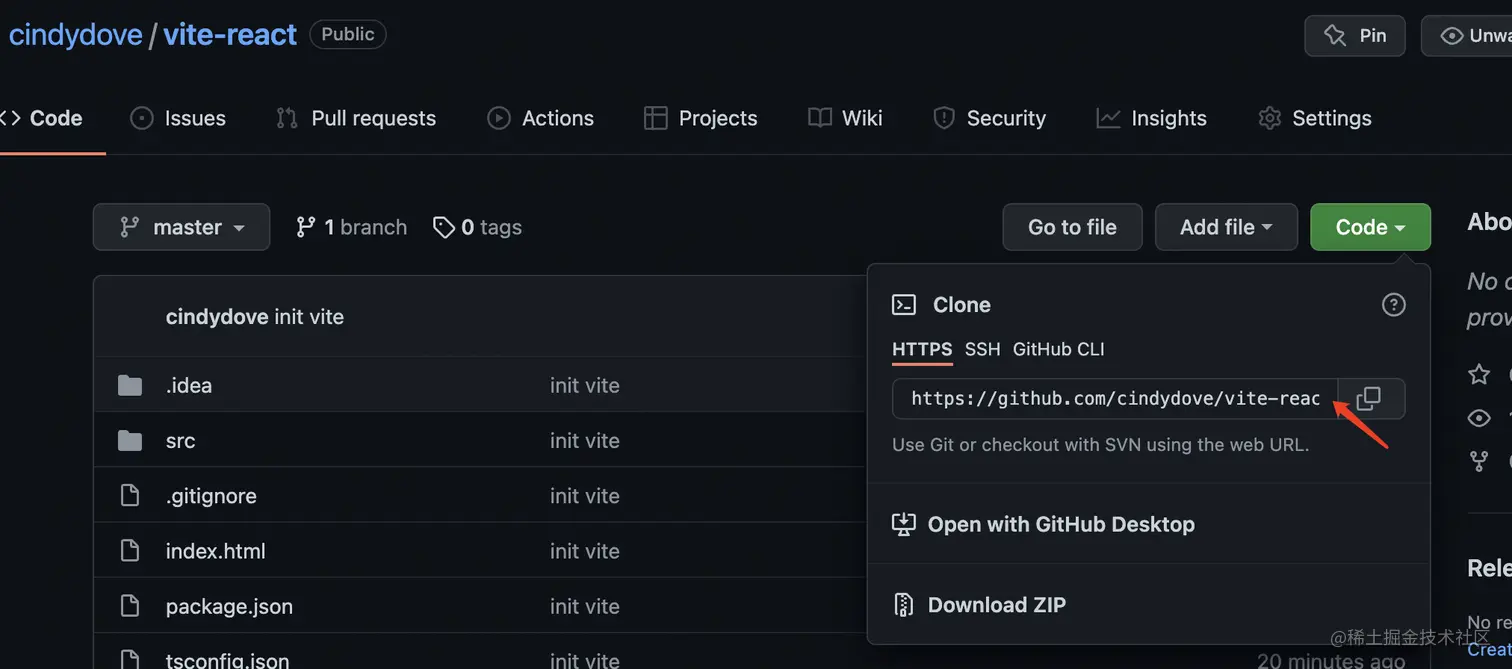Select the GitHub CLI clone tab

pyautogui.click(x=1058, y=349)
